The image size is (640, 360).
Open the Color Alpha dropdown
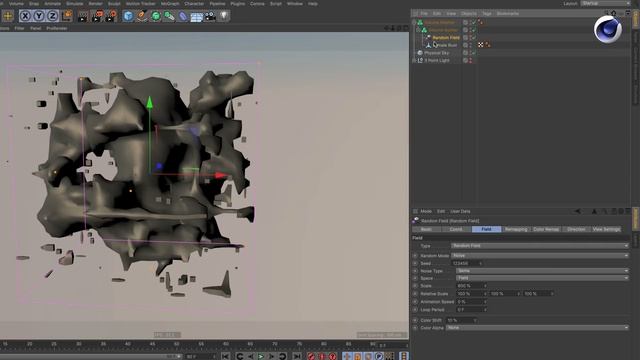pos(537,328)
